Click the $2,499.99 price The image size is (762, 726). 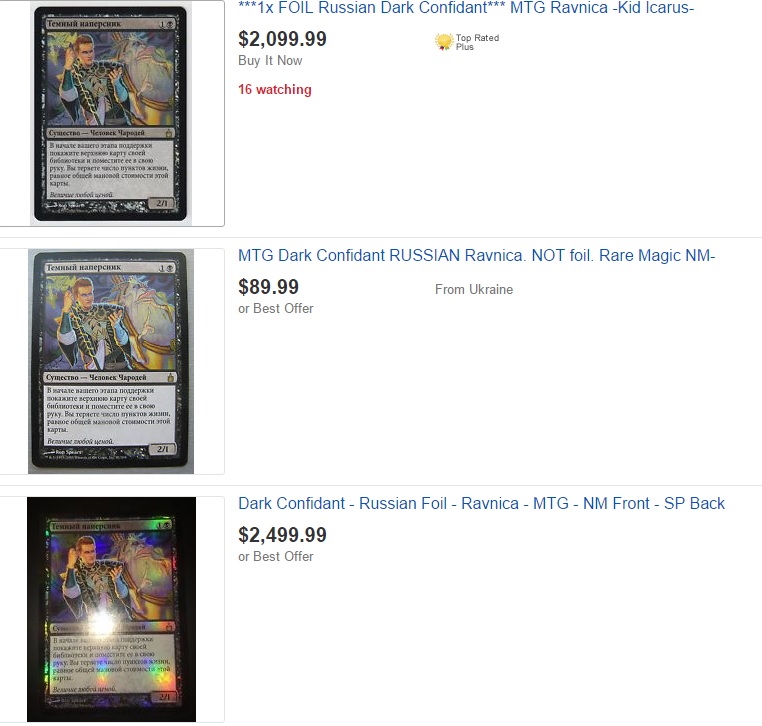[282, 535]
